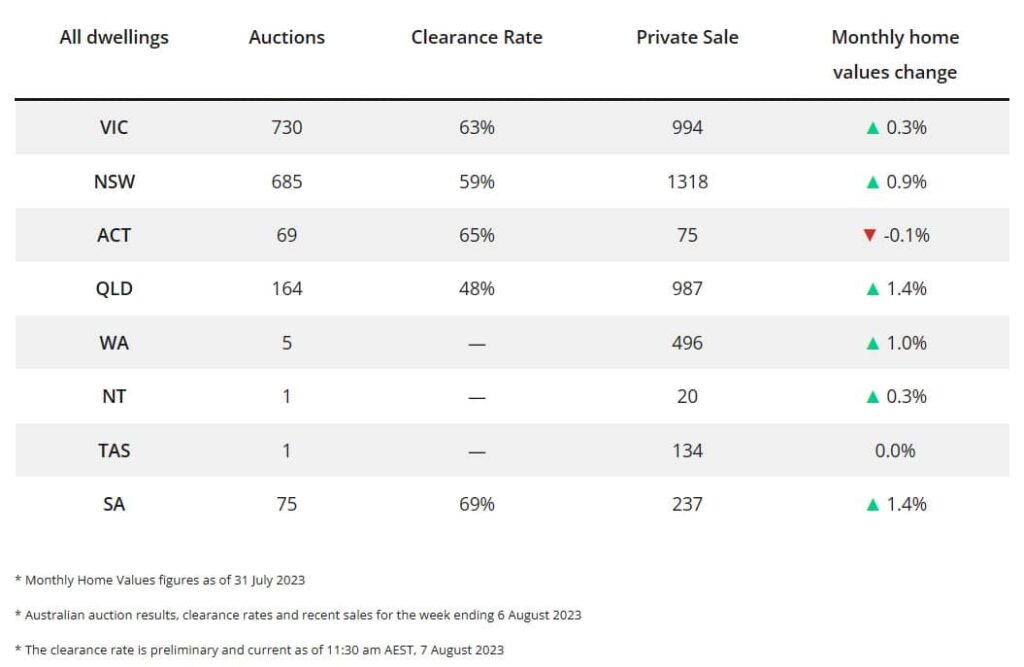Click the SA clearance rate 69%
This screenshot has width=1024, height=667.
476,504
